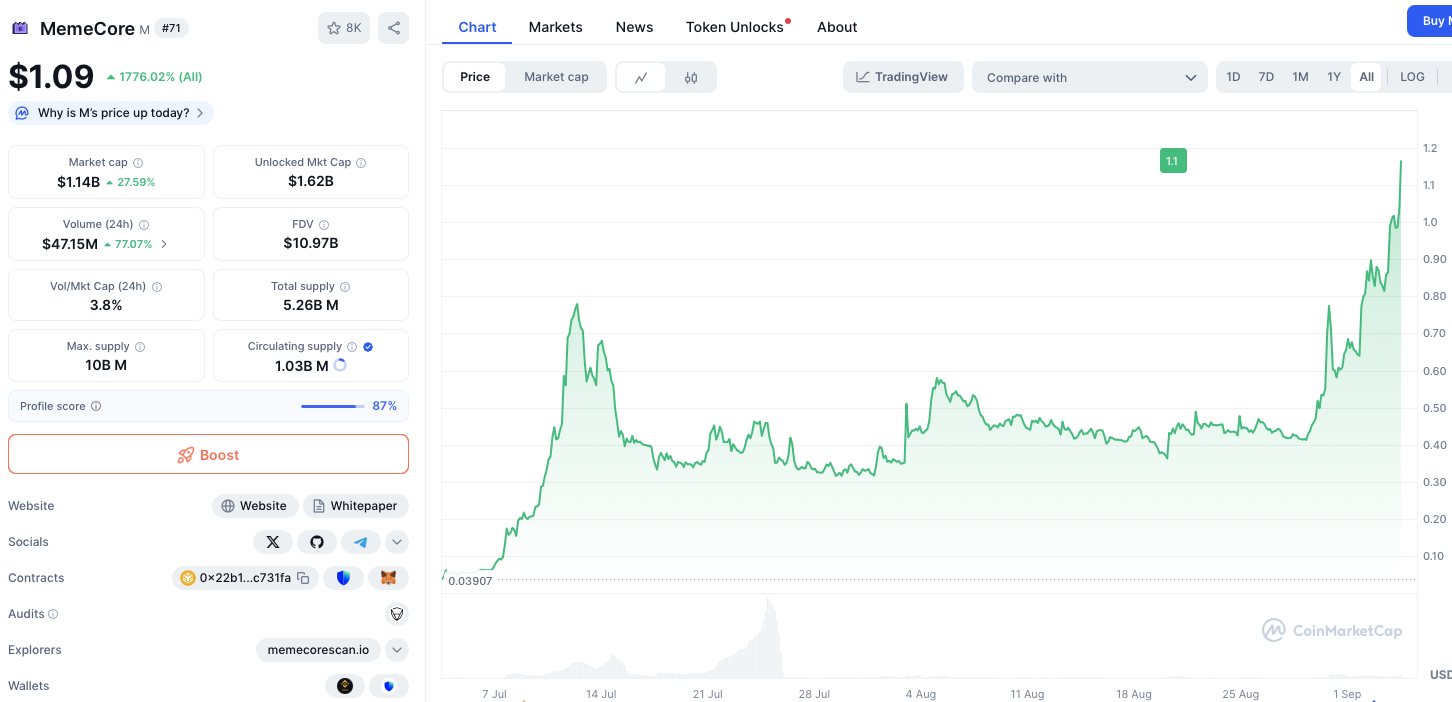Screen dimensions: 1452x702
Task: Set chart range to 1D
Action: point(1233,77)
